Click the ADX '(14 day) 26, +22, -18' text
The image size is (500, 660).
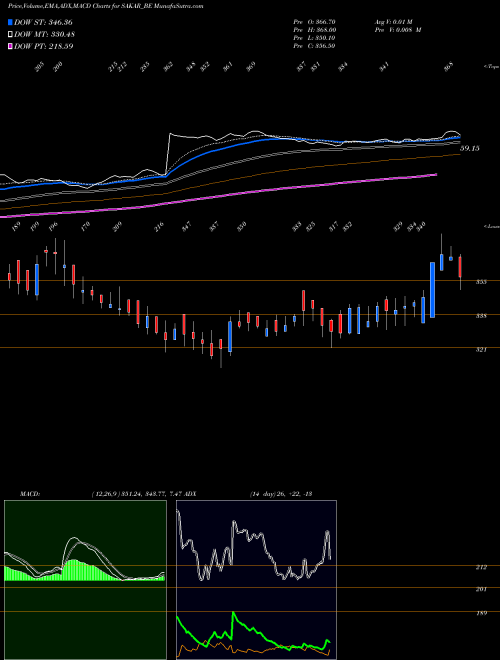[280, 494]
